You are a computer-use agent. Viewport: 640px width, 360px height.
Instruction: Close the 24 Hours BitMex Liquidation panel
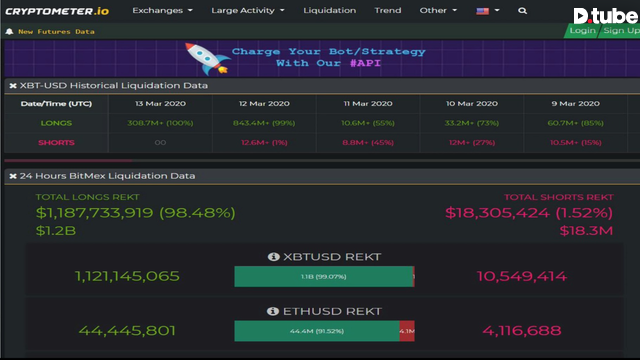pos(13,176)
